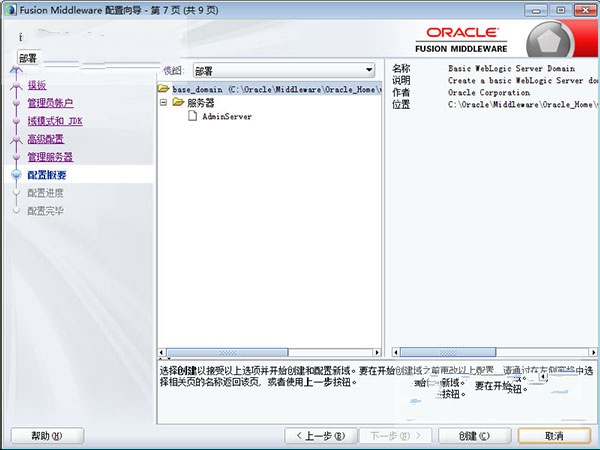Viewport: 600px width, 450px height.
Task: Collapse the 服务器 tree node
Action: coord(163,103)
